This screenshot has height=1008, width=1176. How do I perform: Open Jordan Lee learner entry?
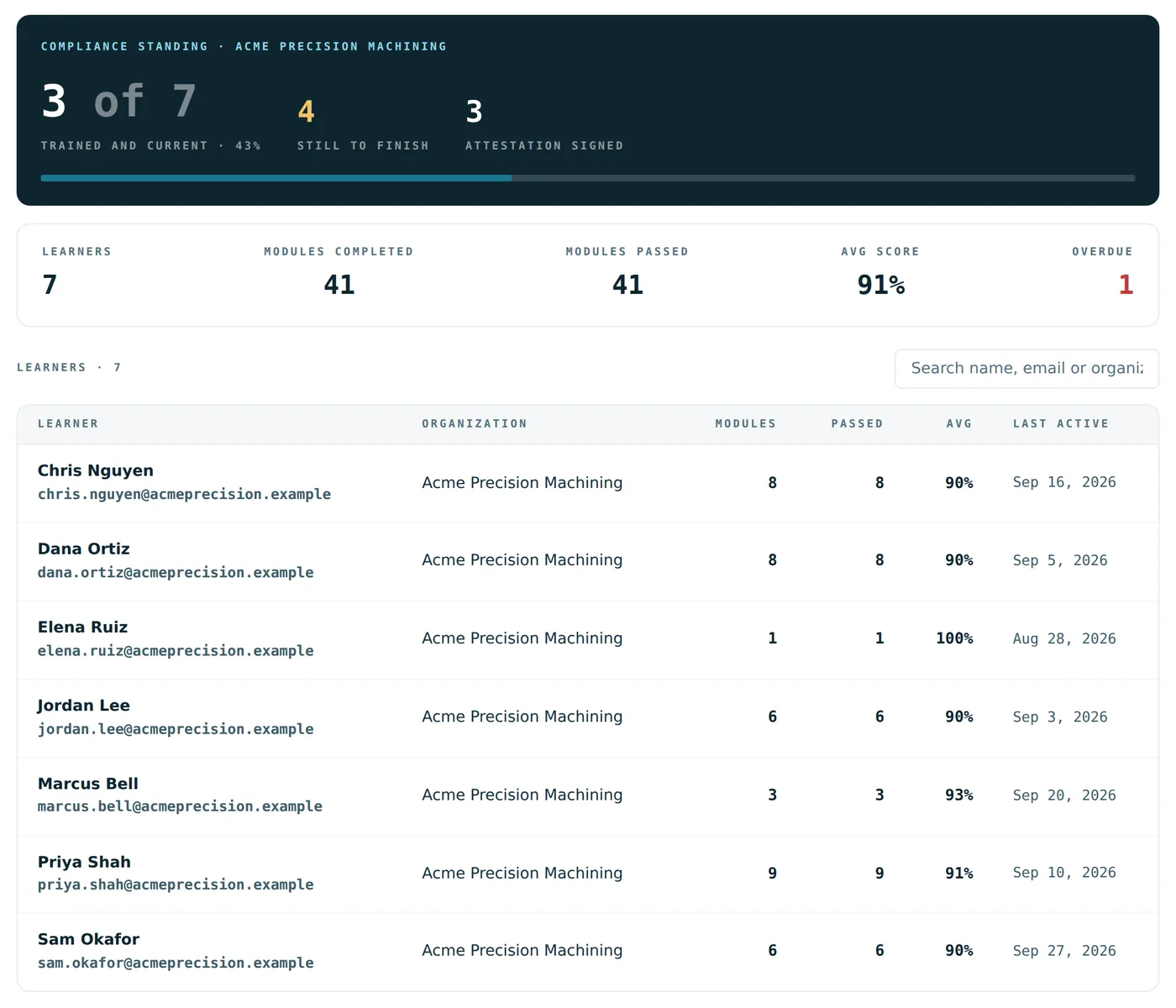pos(588,717)
